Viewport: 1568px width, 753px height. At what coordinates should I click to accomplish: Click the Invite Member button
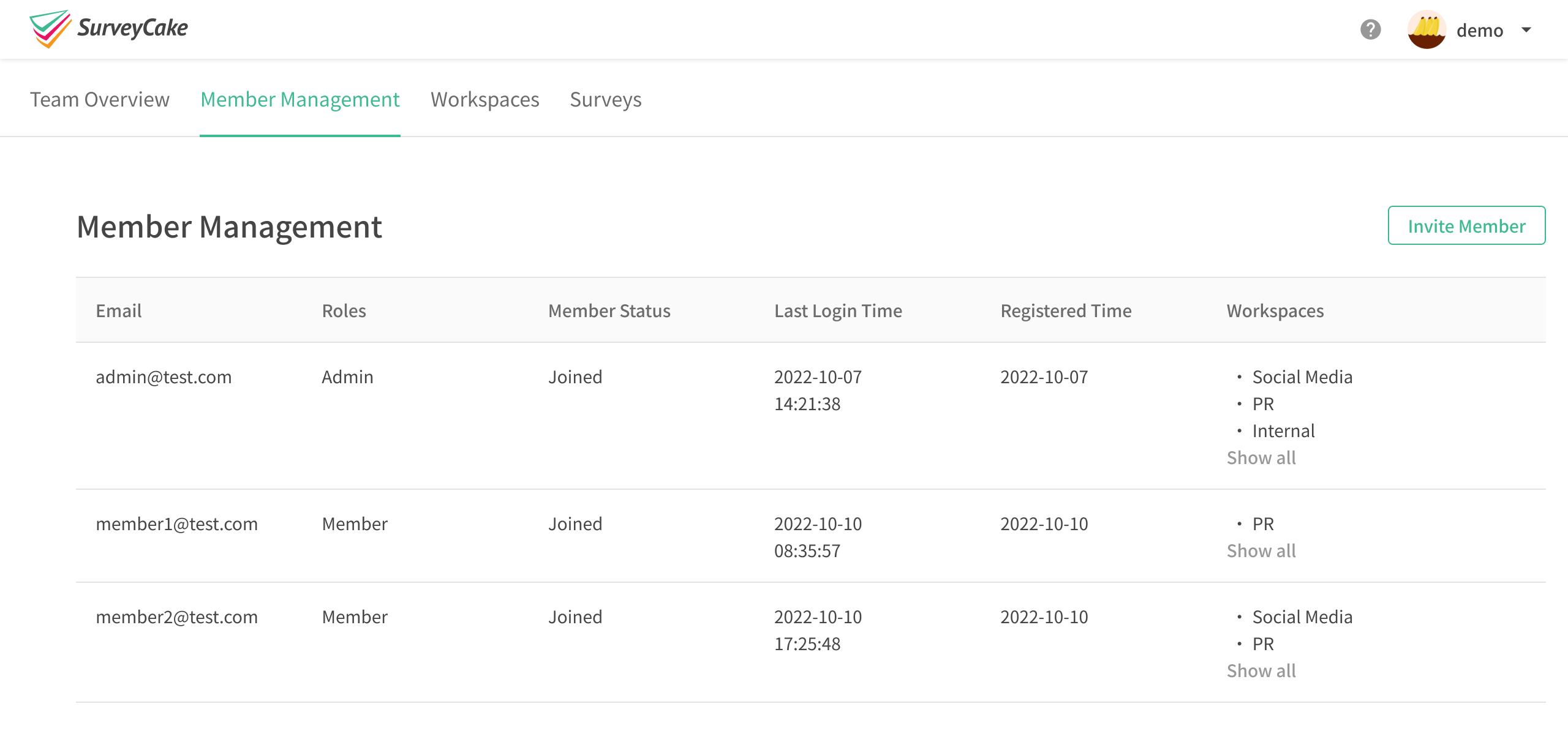click(1466, 226)
